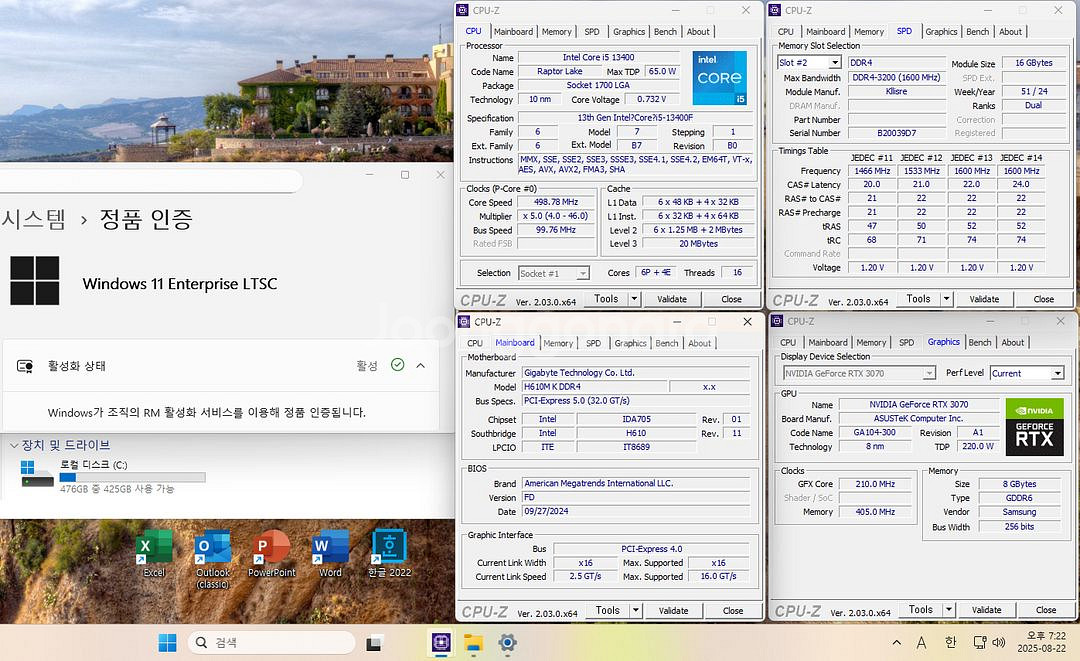
Task: Click Validate in the SPD window
Action: pyautogui.click(x=984, y=299)
